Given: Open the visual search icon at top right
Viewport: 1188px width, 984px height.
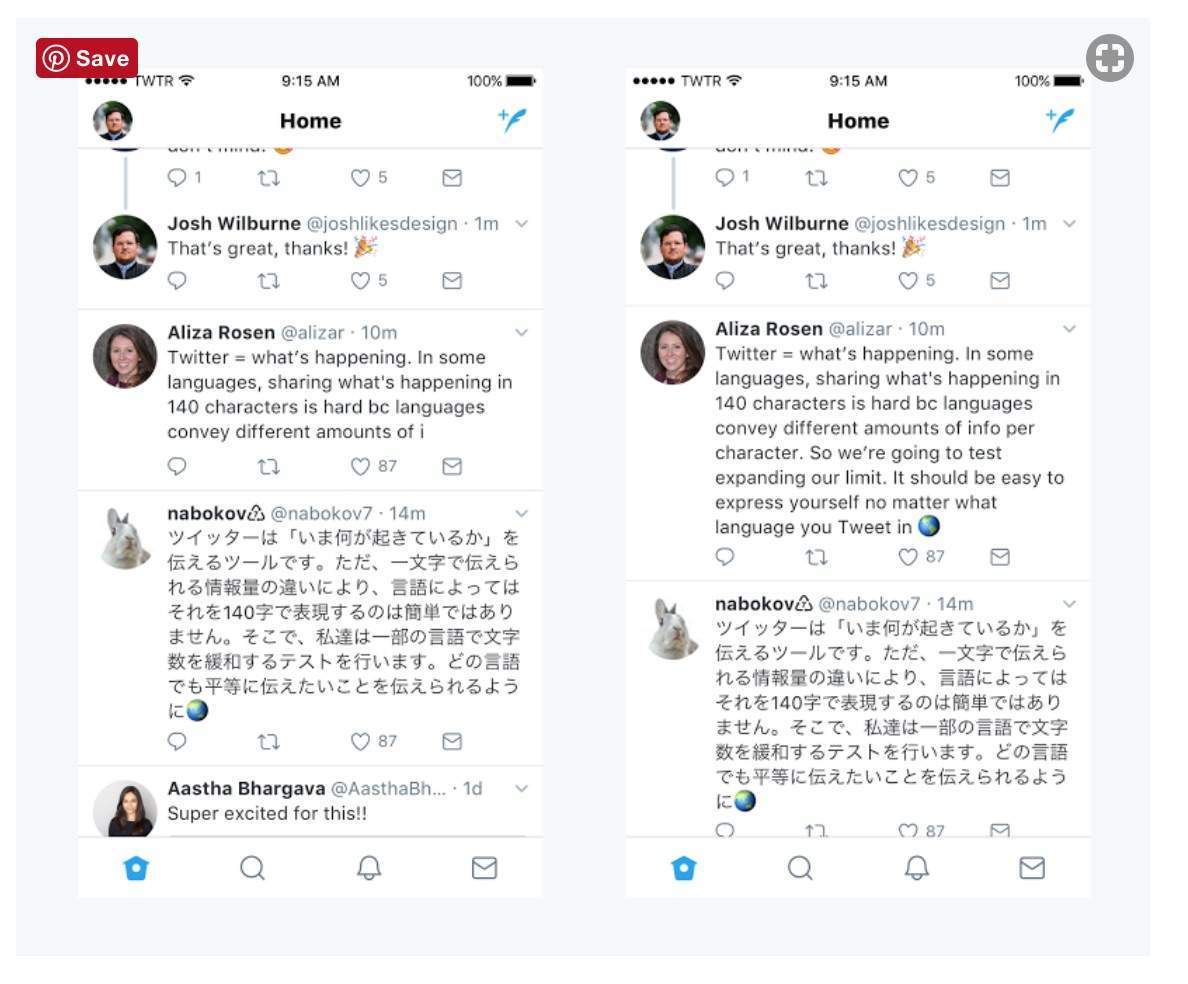Looking at the screenshot, I should pos(1109,58).
